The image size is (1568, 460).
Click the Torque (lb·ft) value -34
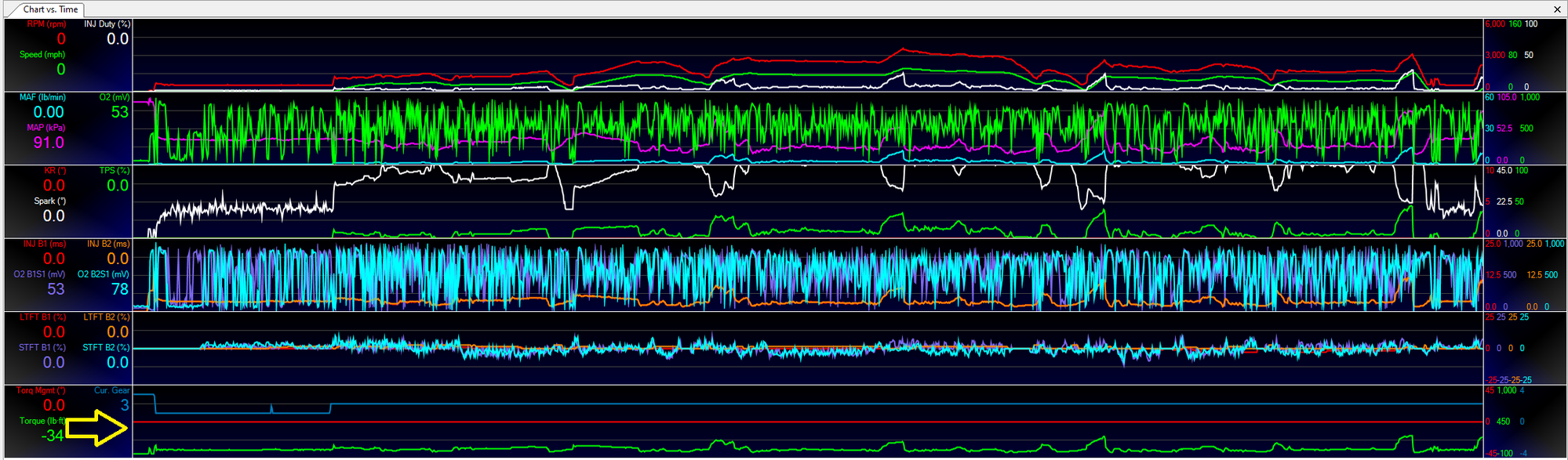tap(53, 436)
